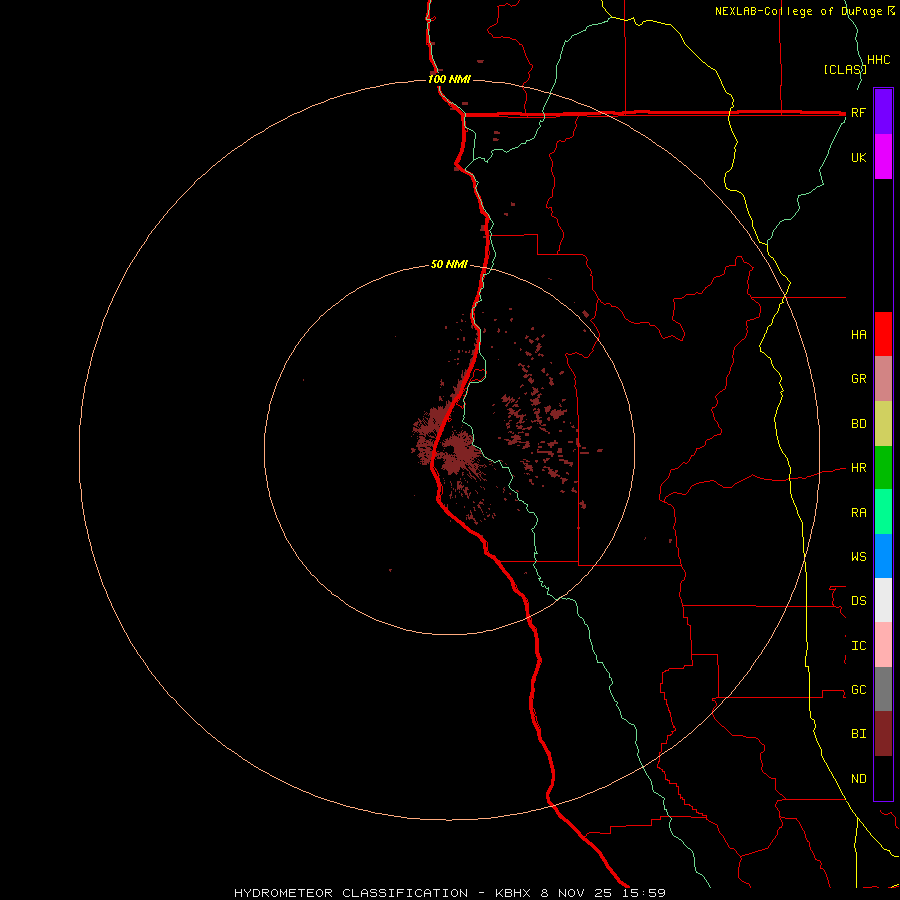Click the GR legend label
Screen dimensions: 900x900
click(858, 379)
